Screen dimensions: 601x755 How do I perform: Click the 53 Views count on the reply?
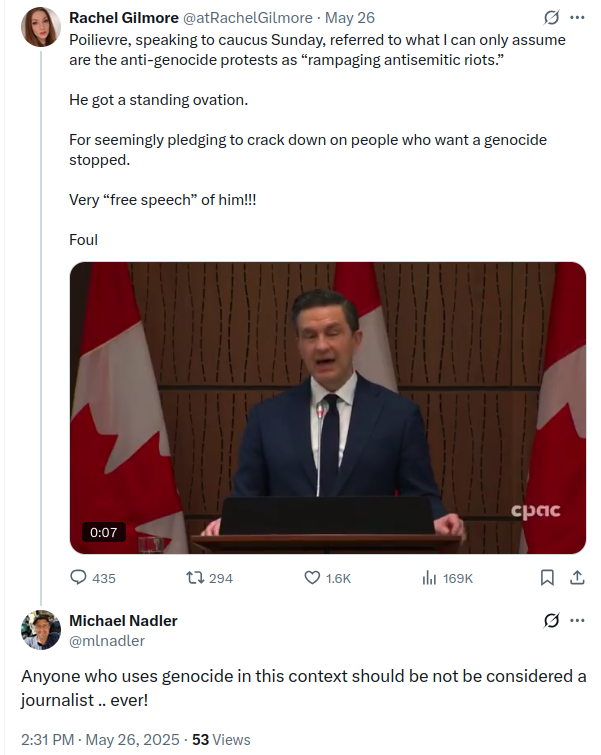tap(222, 740)
